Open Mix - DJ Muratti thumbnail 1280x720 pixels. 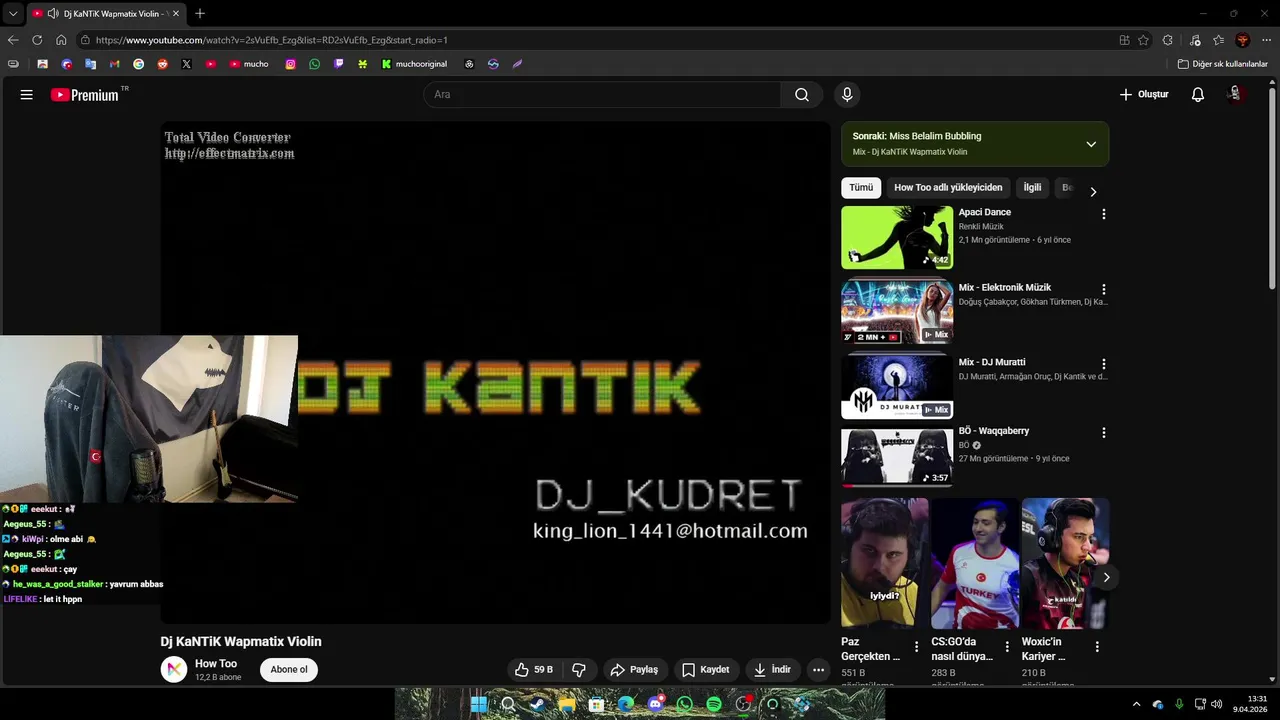(x=897, y=386)
